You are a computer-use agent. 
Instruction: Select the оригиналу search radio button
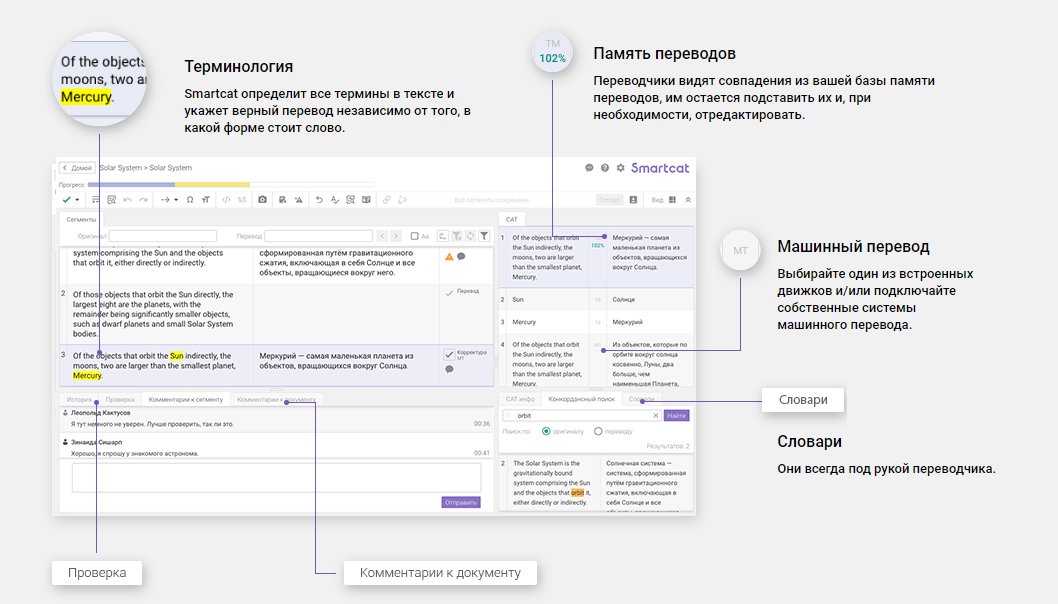546,431
